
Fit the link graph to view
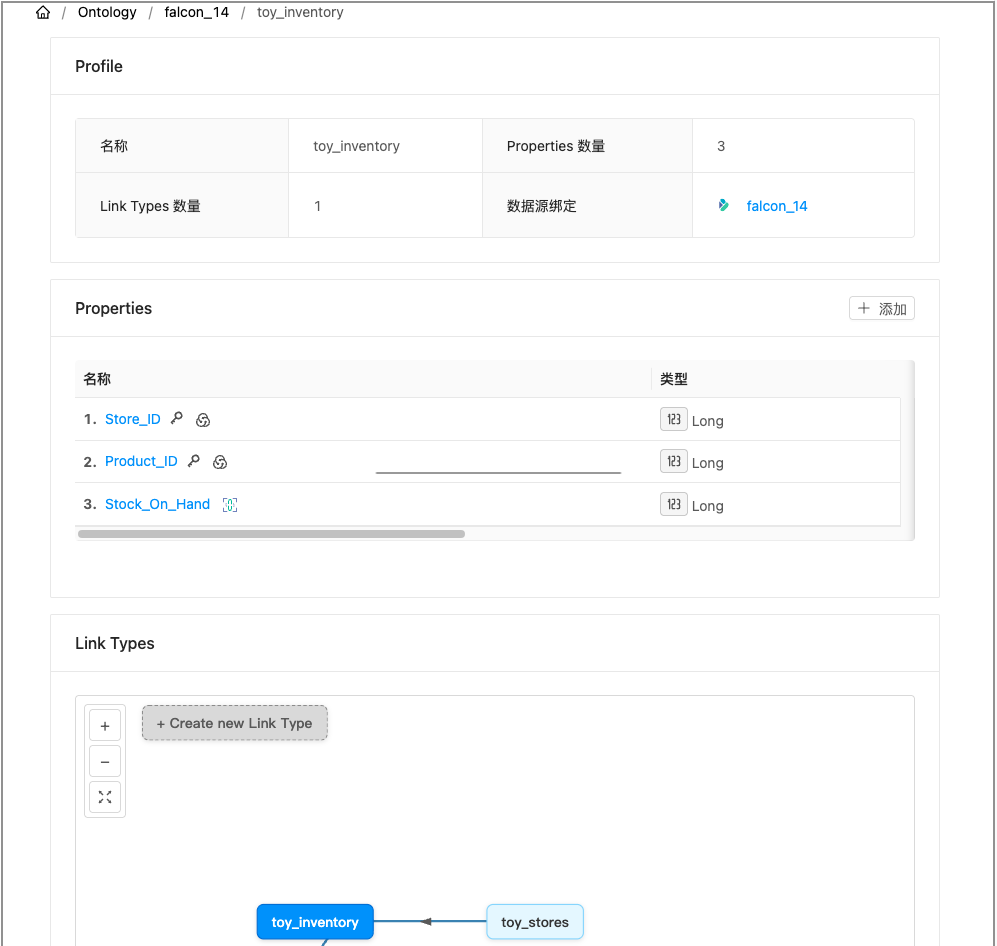[105, 797]
